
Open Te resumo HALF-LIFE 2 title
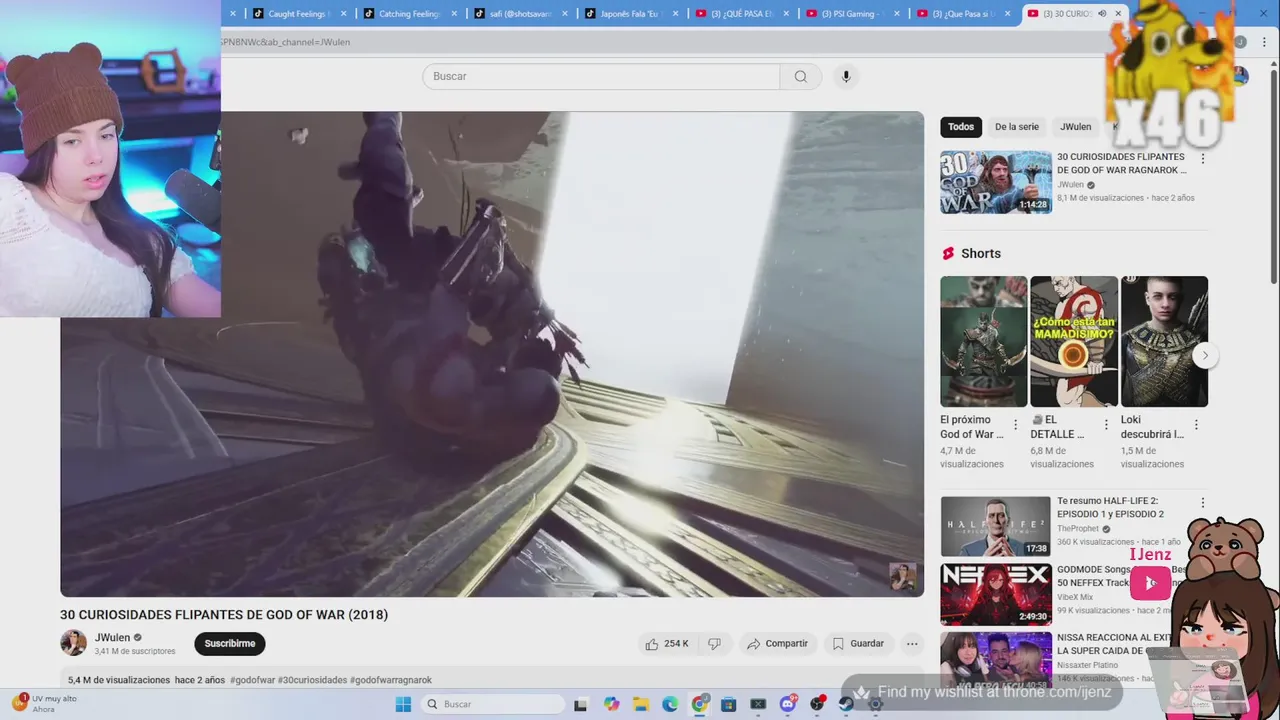[1110, 507]
